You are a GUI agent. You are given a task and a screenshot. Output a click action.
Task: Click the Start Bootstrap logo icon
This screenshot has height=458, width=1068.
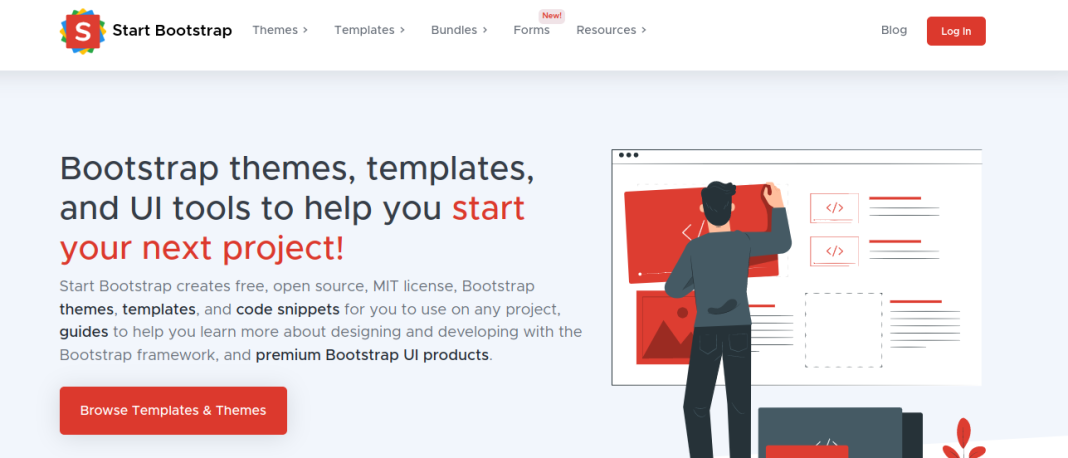point(82,31)
